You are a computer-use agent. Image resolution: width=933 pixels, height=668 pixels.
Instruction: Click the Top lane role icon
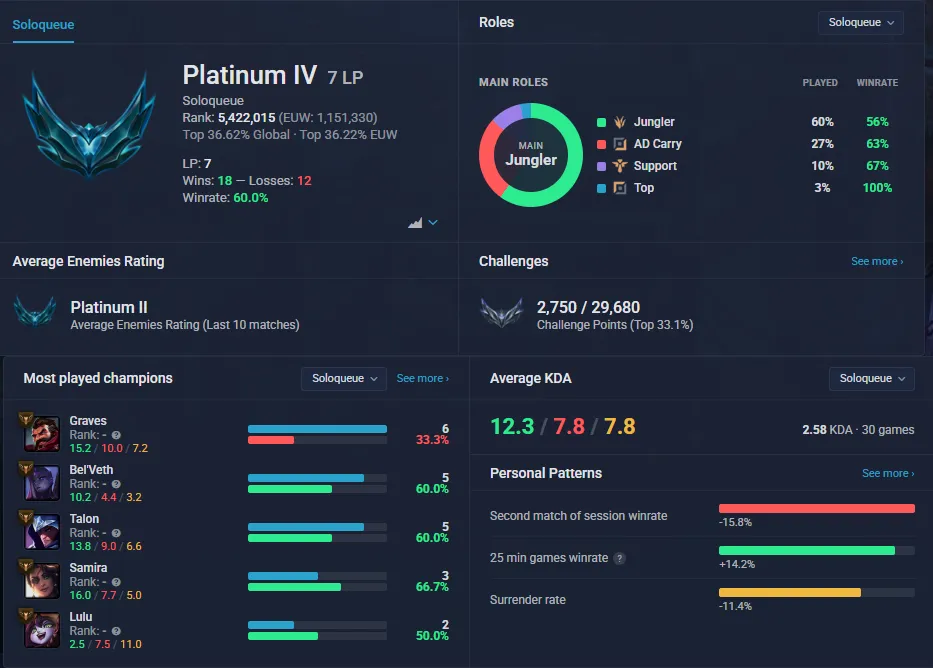pos(619,188)
